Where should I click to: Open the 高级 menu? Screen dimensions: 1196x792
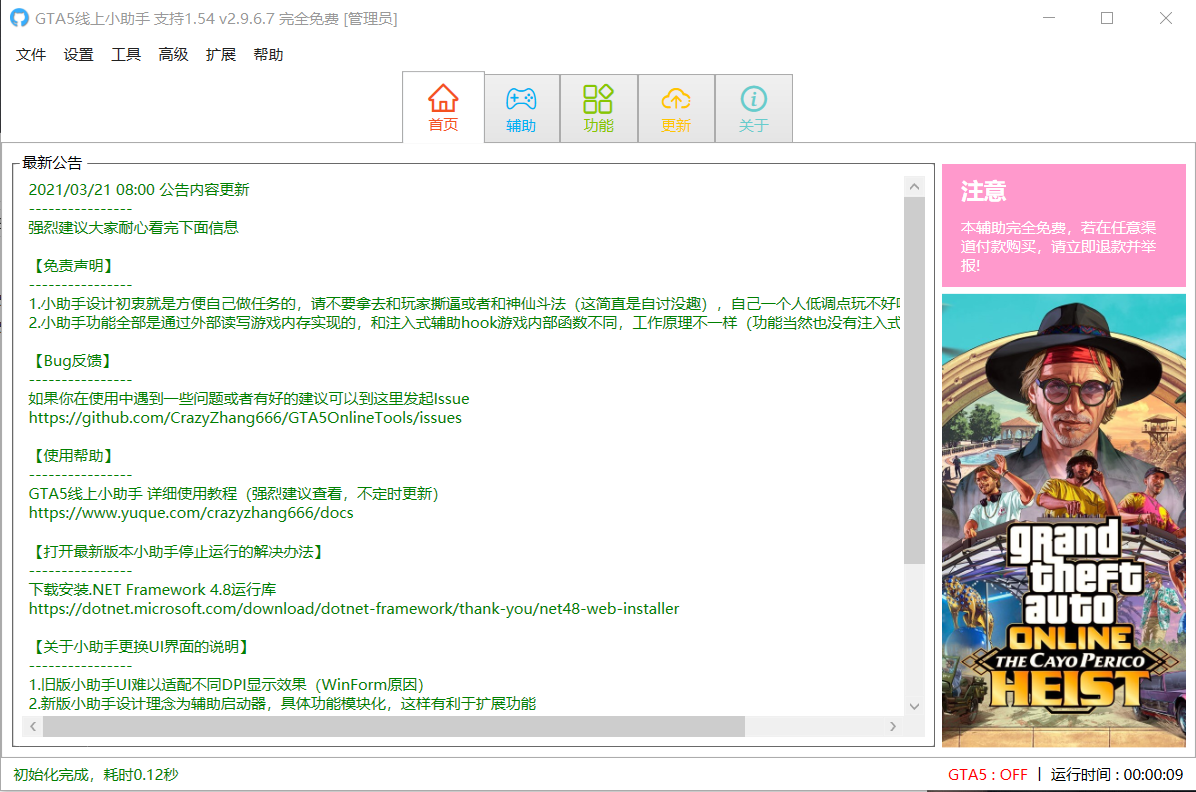point(172,54)
